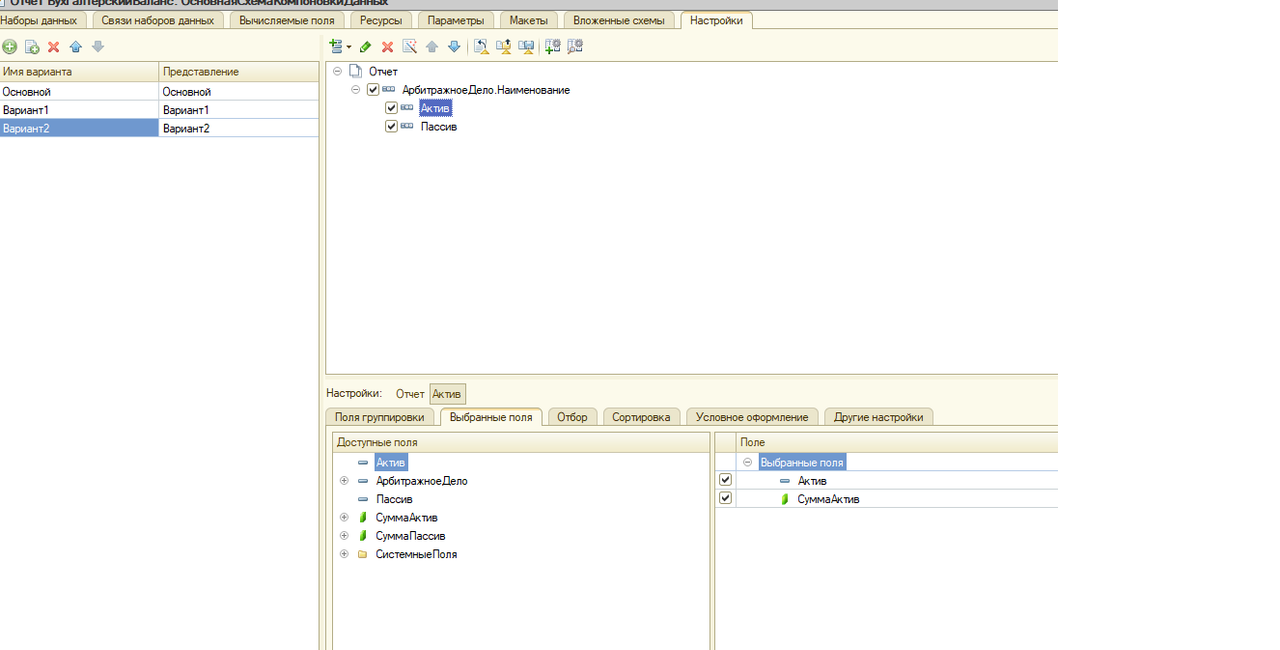Click the last structure toolbar settings icon

pyautogui.click(x=575, y=46)
